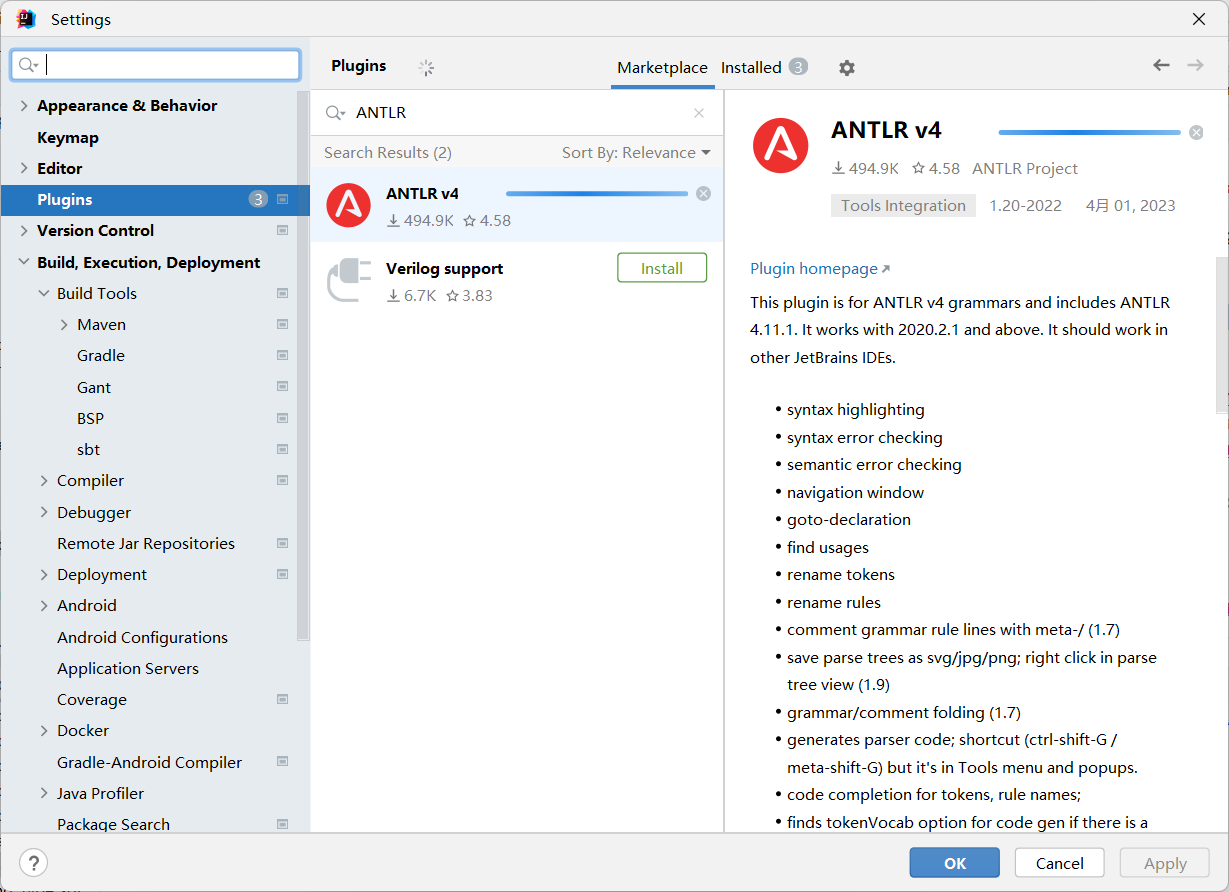Install the Verilog support plugin
The height and width of the screenshot is (892, 1229).
point(662,268)
